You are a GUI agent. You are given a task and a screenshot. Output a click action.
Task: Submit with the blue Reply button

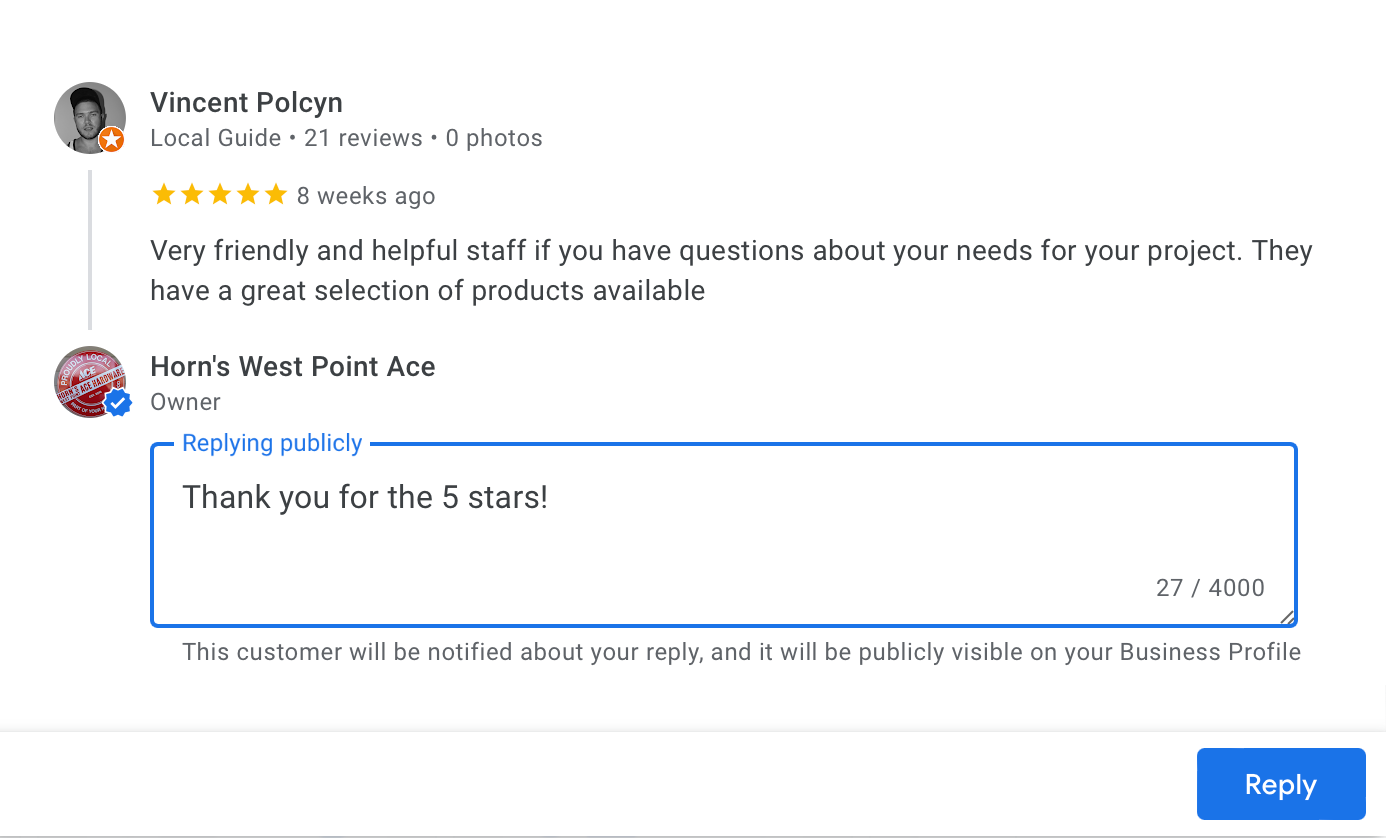(x=1281, y=784)
